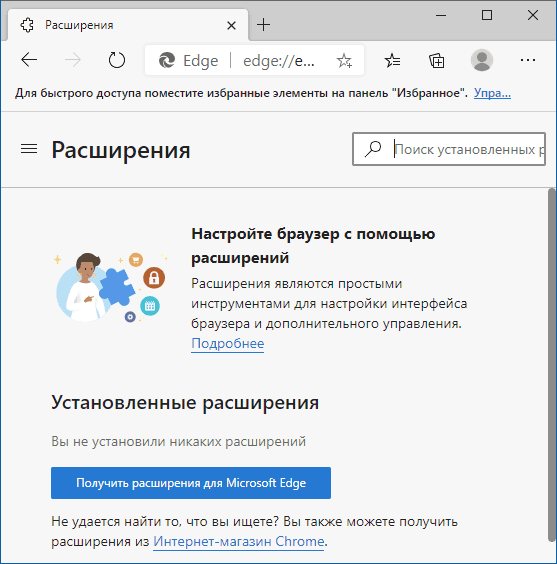
Task: Add this page to favorites star icon
Action: point(344,60)
